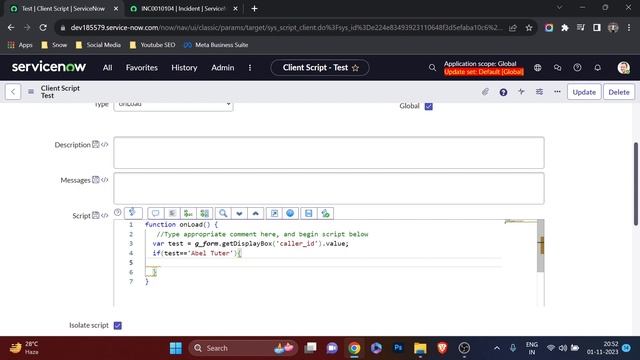Open more options ellipsis in form header
The image size is (640, 360).
click(x=557, y=92)
